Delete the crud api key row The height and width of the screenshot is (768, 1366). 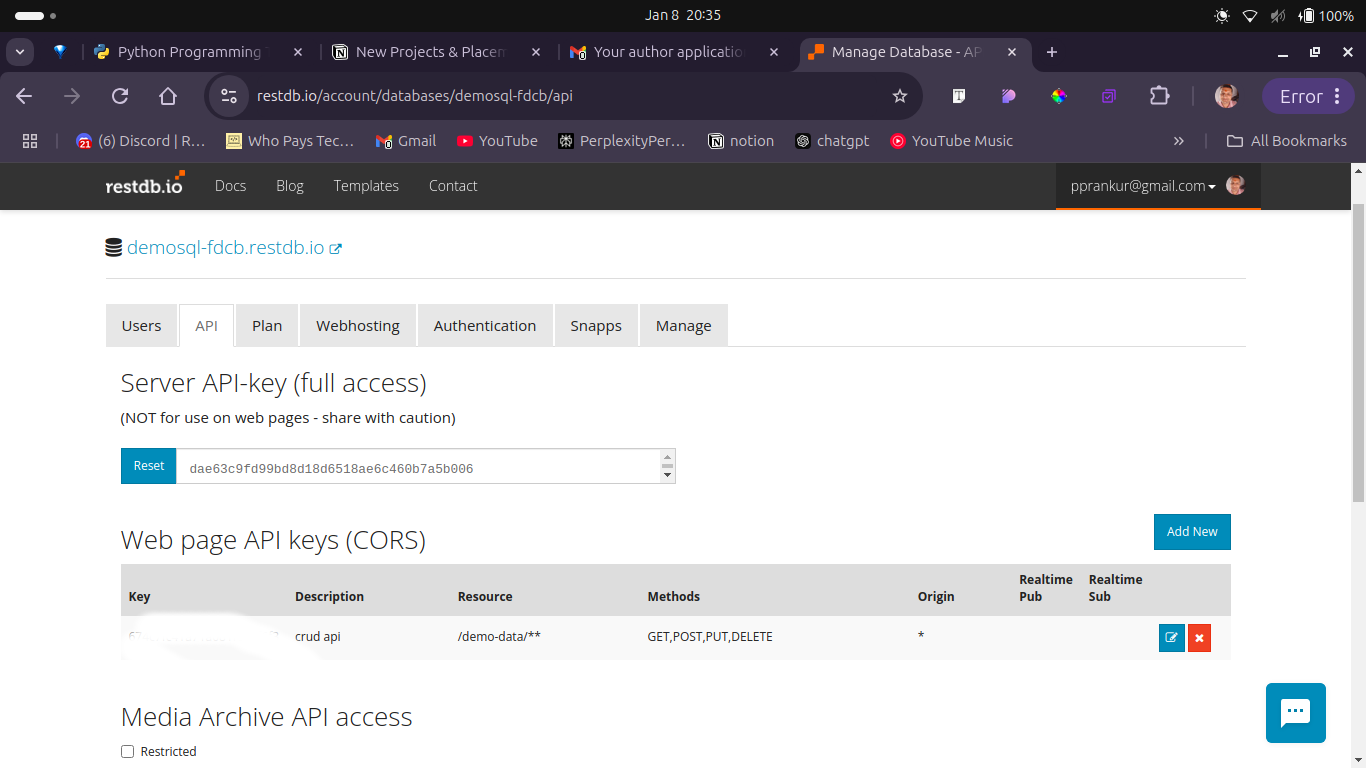tap(1199, 638)
